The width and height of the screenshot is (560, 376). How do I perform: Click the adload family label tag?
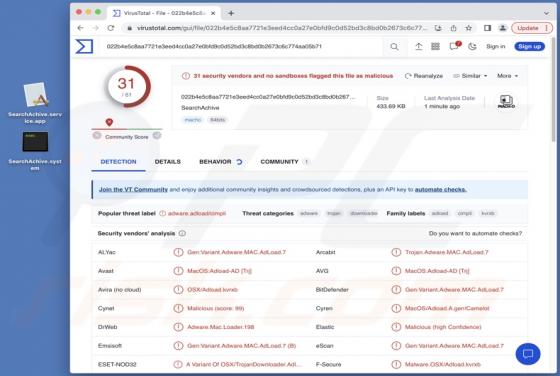click(x=440, y=213)
